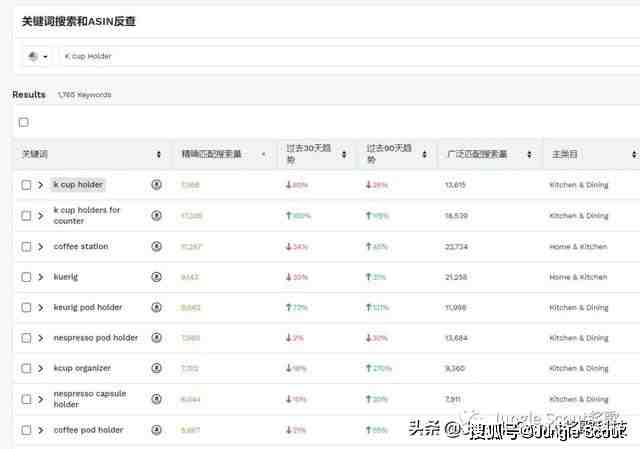
Task: Select the keyword 'kuerig'
Action: 66,277
